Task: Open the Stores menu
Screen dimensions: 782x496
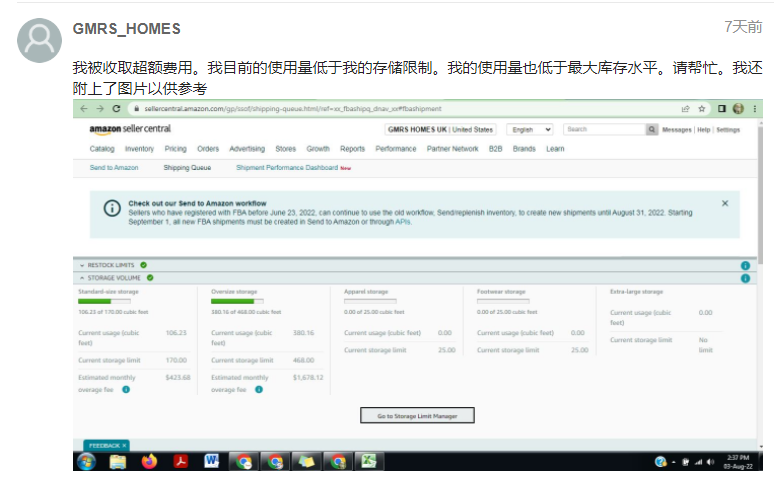Action: 285,149
